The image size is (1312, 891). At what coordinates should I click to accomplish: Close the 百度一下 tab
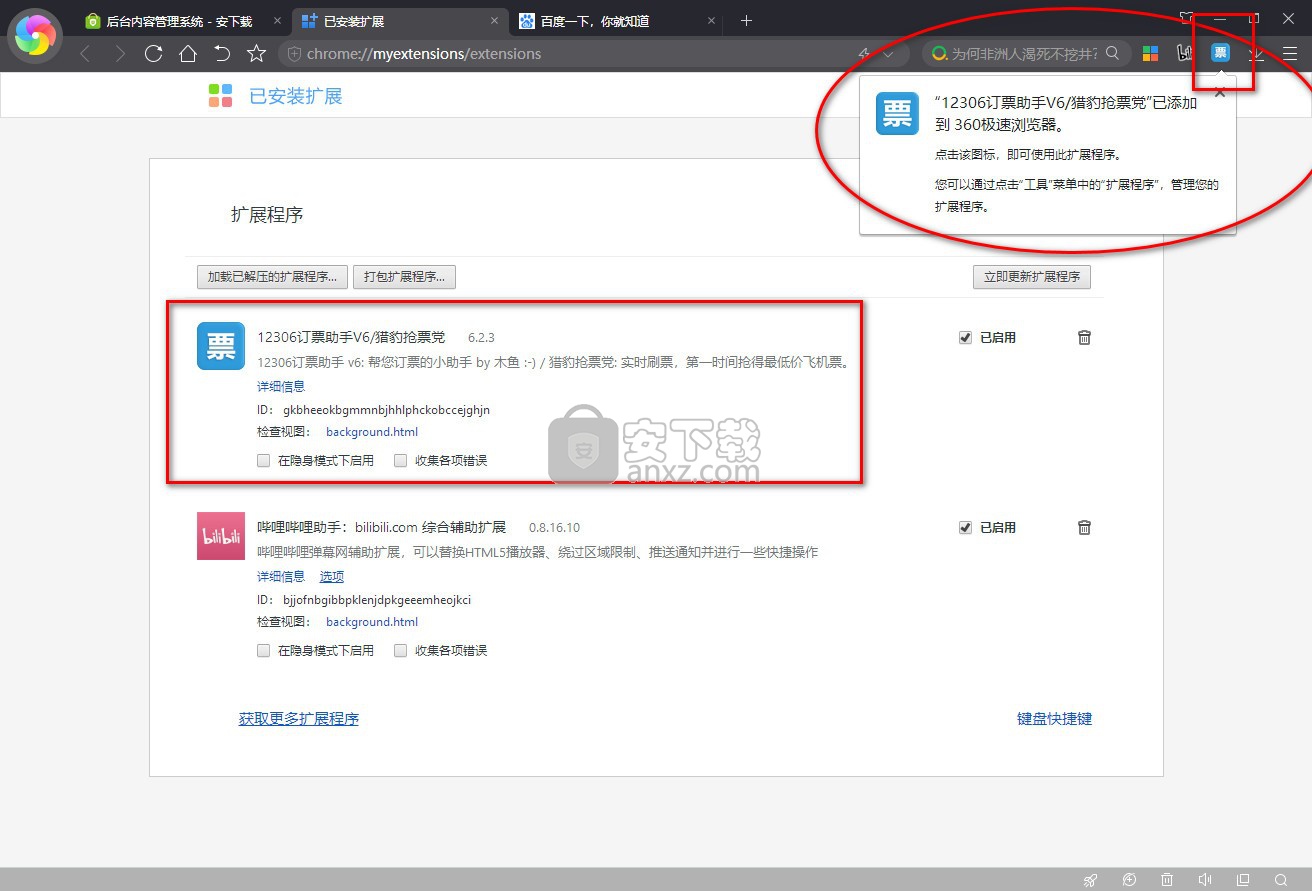pos(711,20)
